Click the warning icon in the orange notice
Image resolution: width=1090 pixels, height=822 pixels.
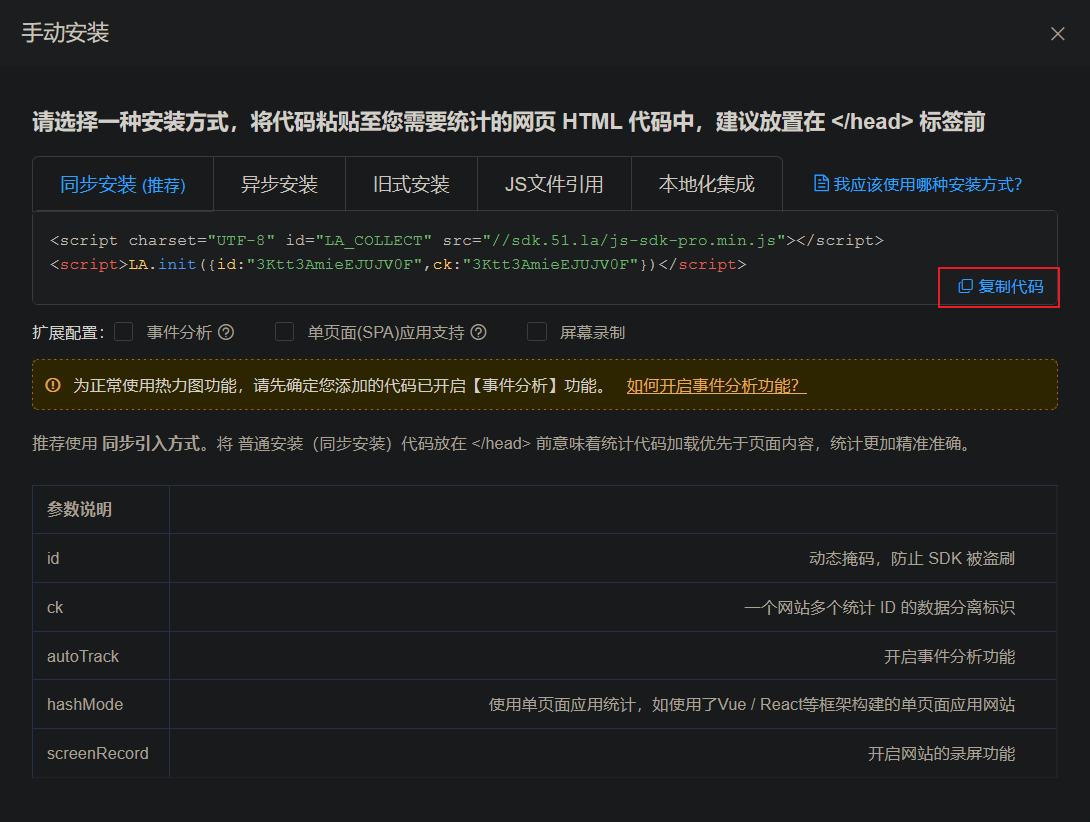(53, 385)
